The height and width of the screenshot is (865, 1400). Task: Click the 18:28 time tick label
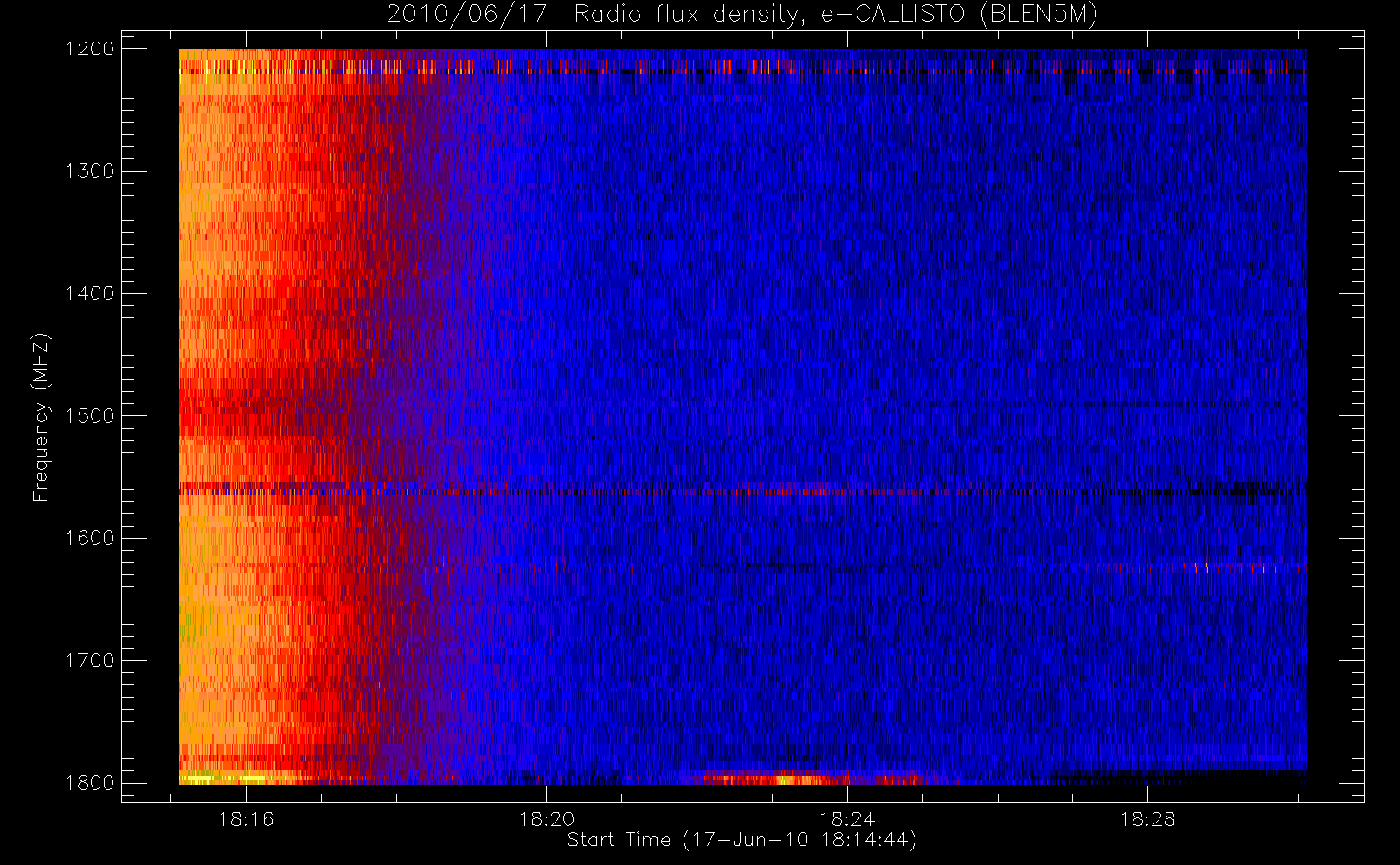coord(1148,819)
